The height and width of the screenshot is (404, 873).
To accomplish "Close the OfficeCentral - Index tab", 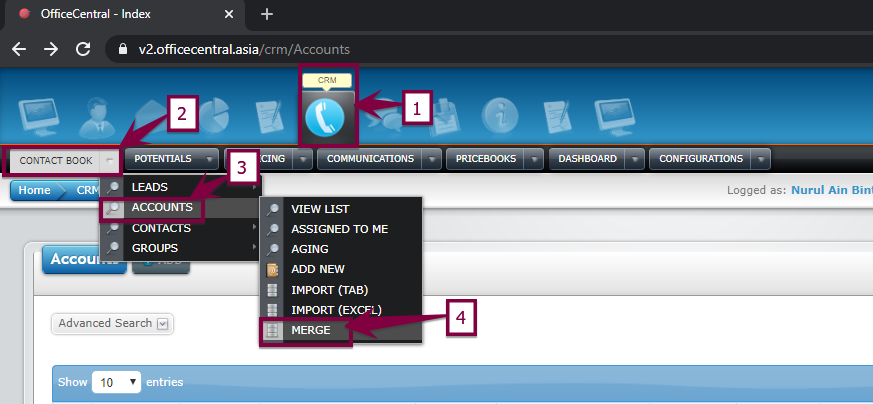I will [228, 14].
